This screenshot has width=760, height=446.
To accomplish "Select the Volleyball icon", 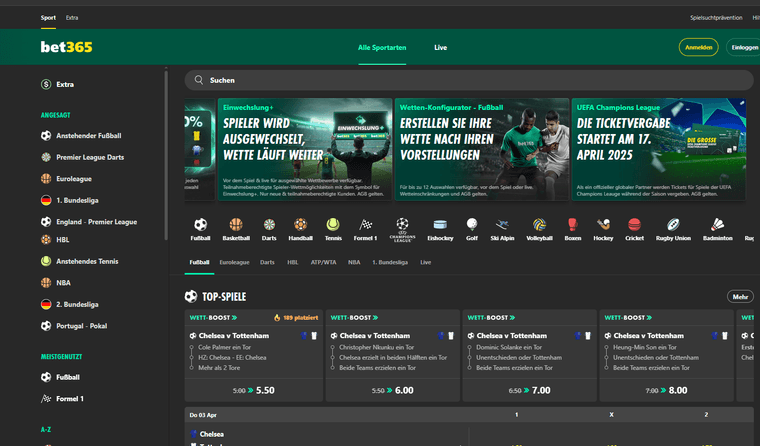I will click(539, 225).
